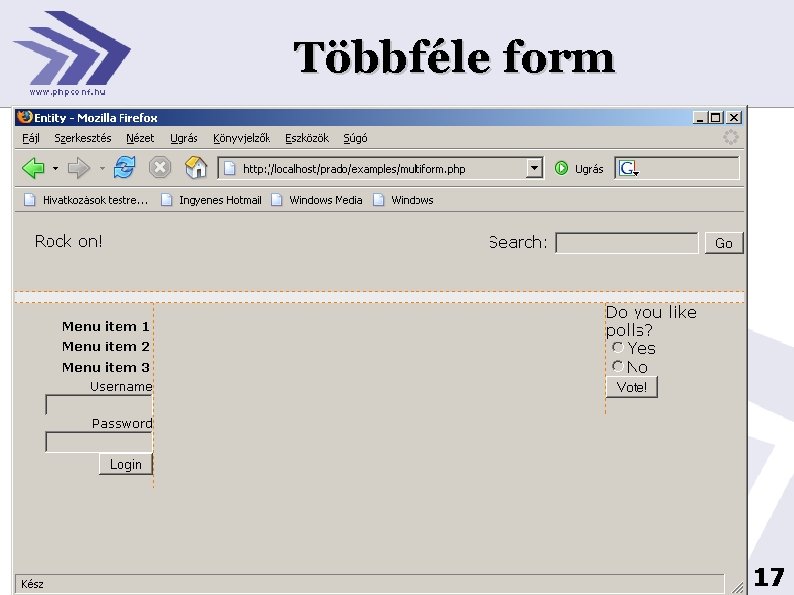Viewport: 794px width, 595px height.
Task: Open the Windows Media bookmark
Action: tap(317, 200)
